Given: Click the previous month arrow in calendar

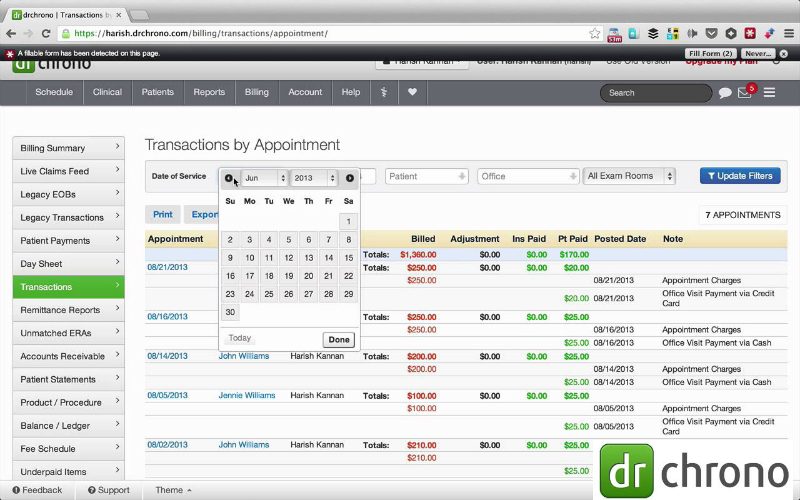Looking at the screenshot, I should coord(229,178).
